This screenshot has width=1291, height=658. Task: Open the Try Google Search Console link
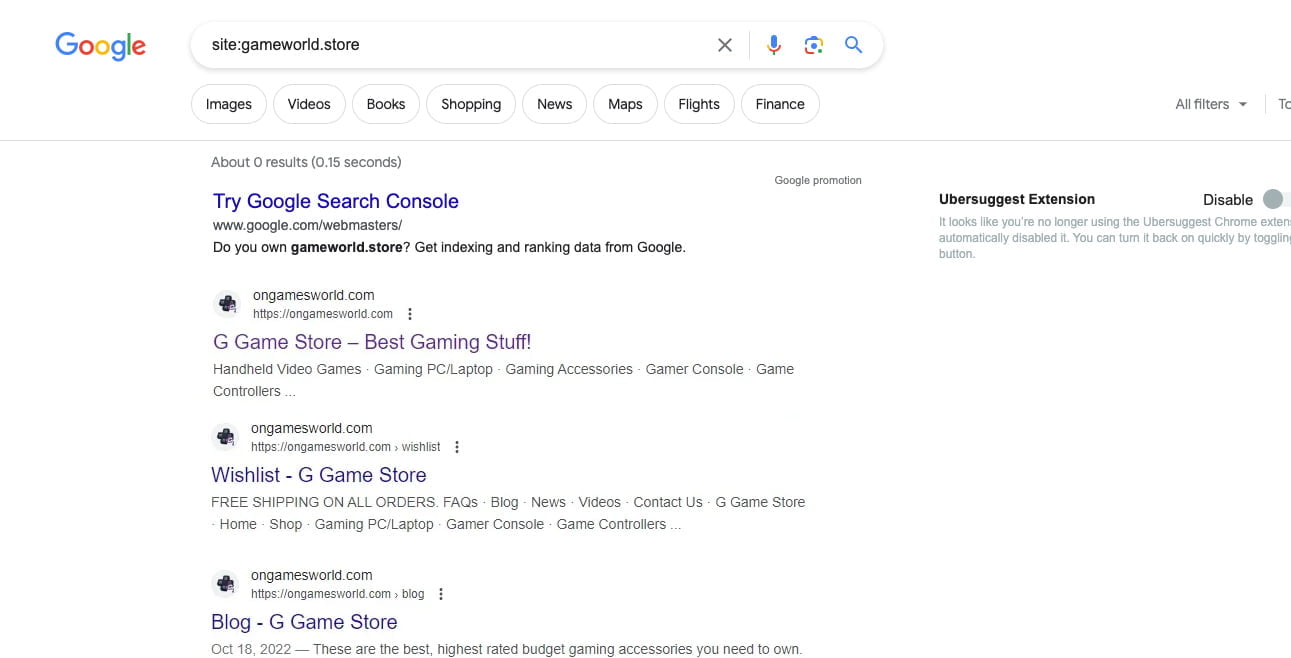(336, 201)
